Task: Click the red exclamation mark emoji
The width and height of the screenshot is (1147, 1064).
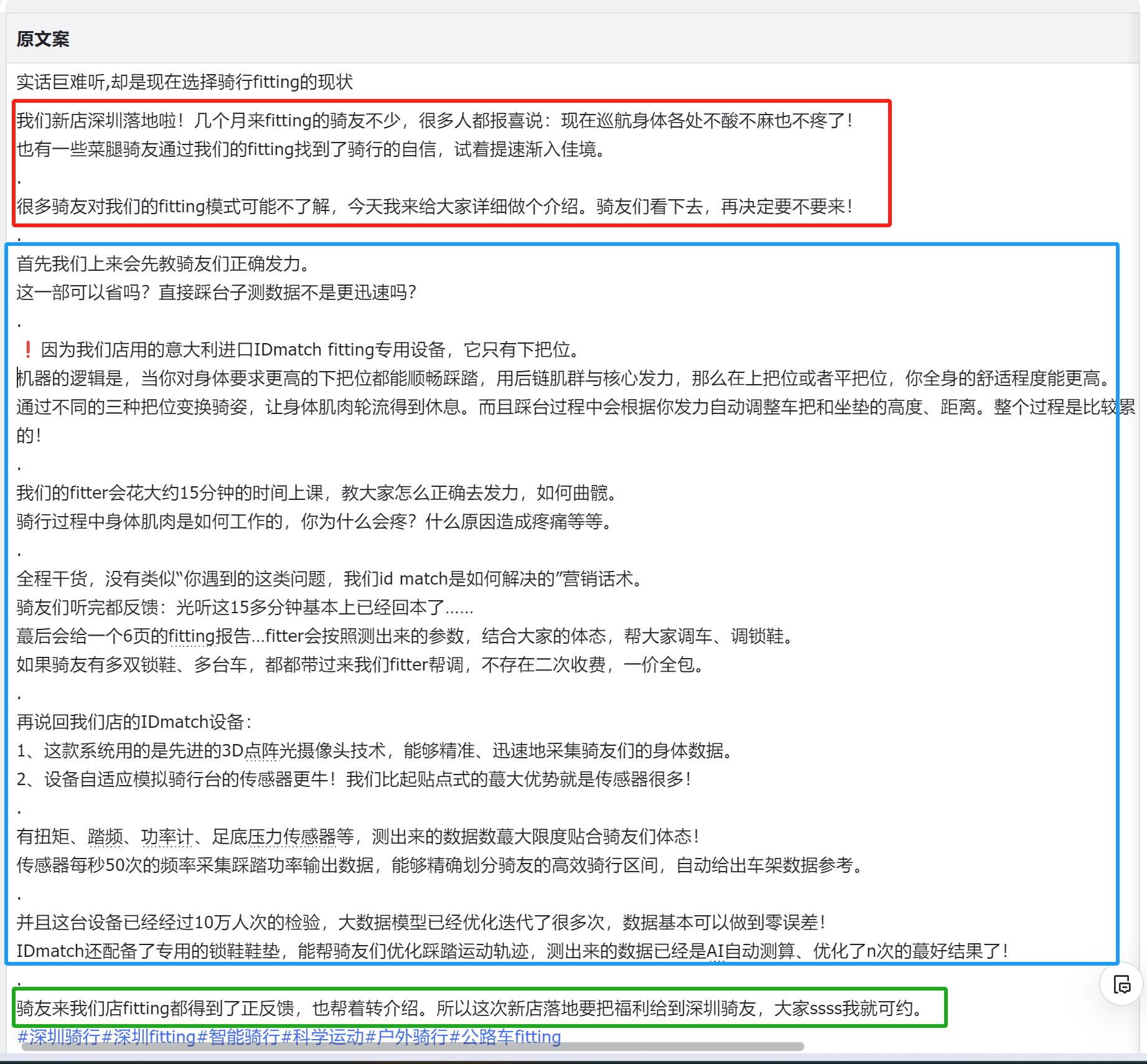Action: pos(28,350)
